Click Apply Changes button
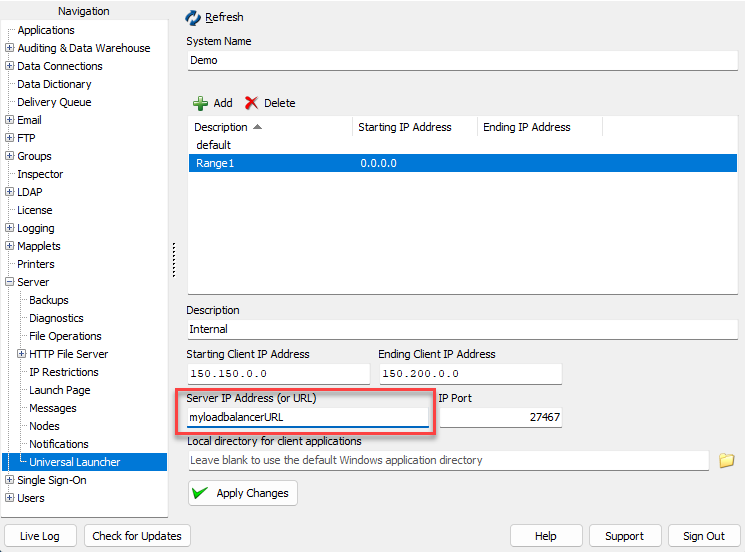Image resolution: width=745 pixels, height=552 pixels. pos(243,493)
